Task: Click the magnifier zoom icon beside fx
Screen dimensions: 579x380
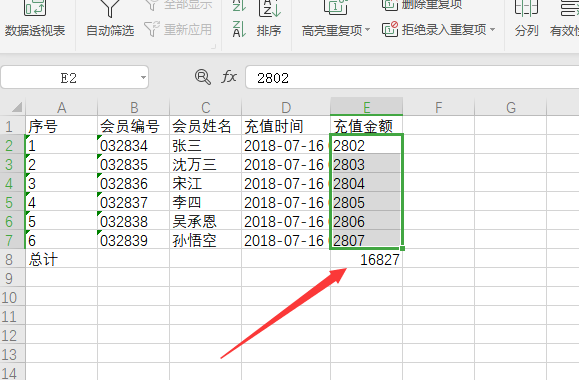Action: pos(202,77)
